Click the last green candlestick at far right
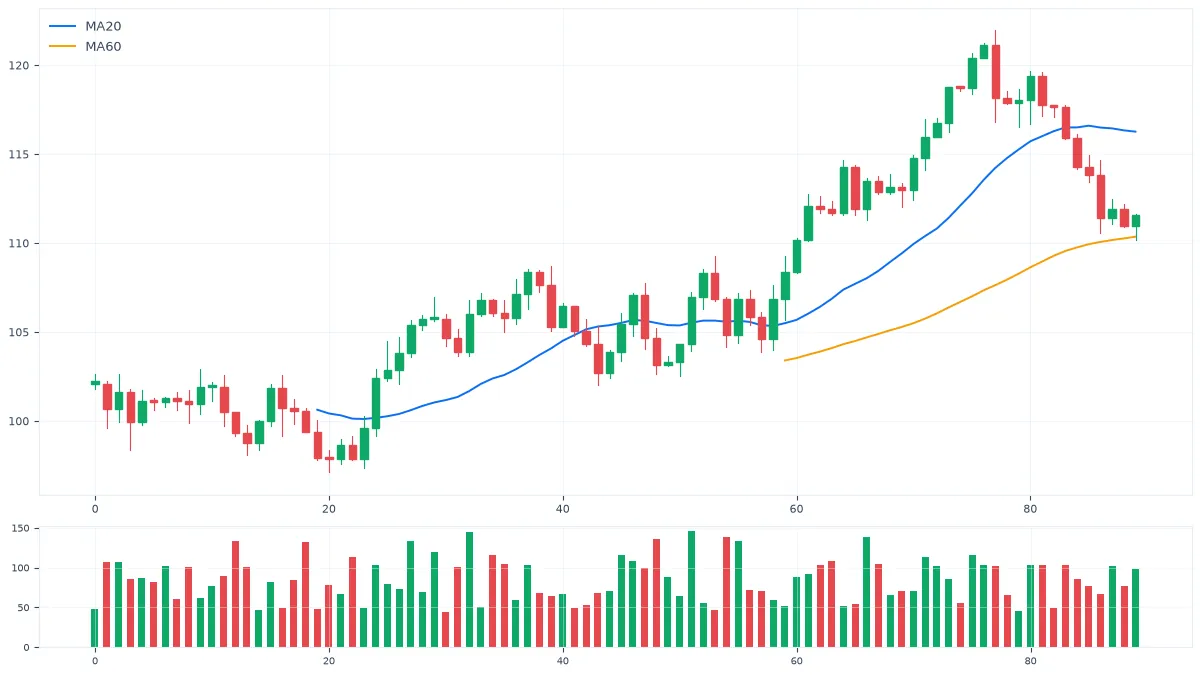Screen dimensions: 1200x675 coord(1136,221)
